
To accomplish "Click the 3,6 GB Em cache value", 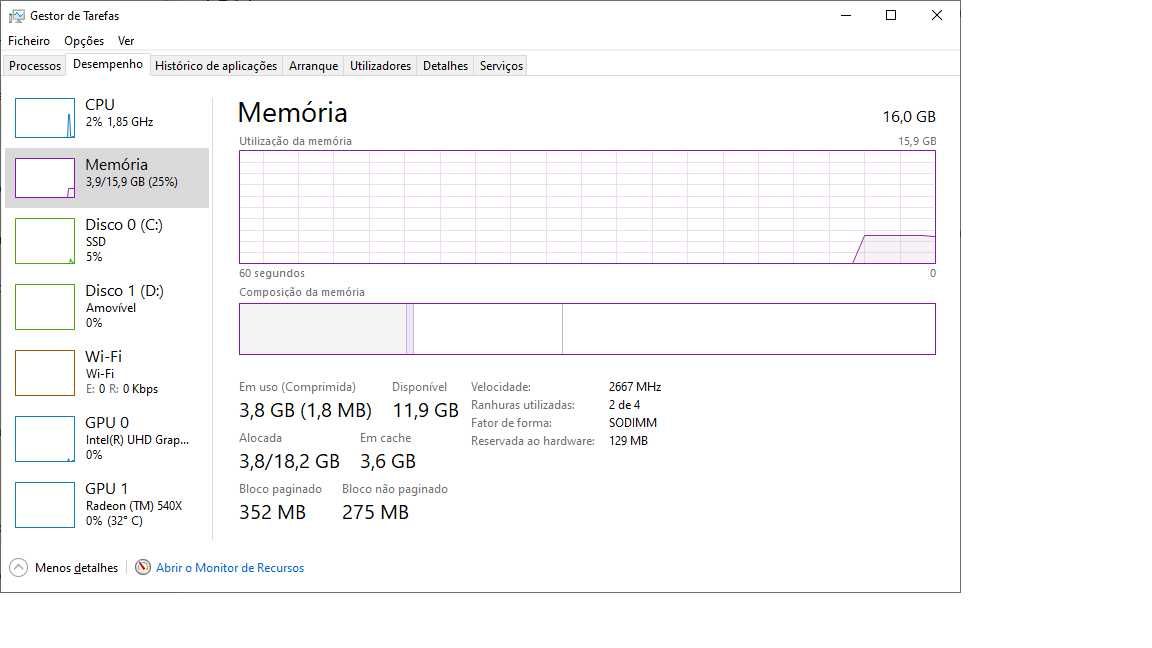I will (x=388, y=461).
